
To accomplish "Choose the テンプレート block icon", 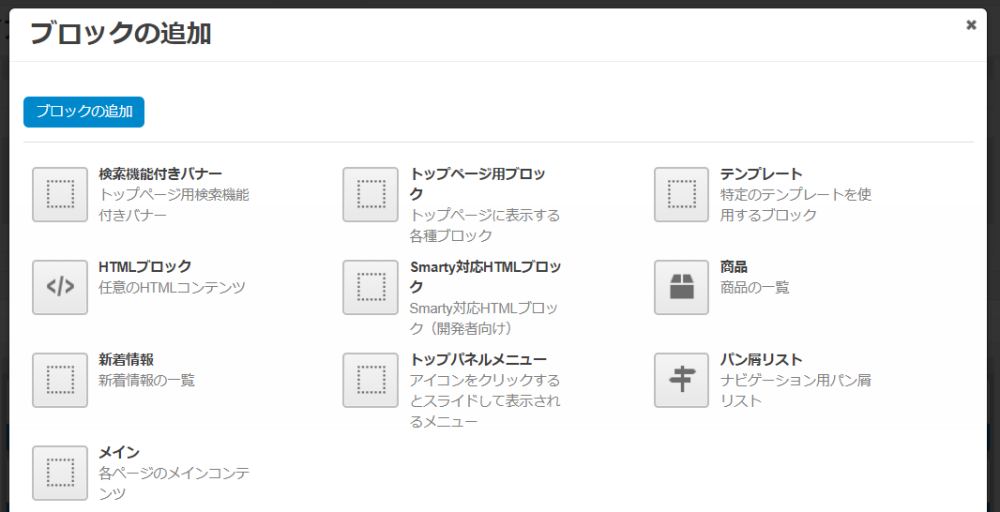I will point(682,194).
